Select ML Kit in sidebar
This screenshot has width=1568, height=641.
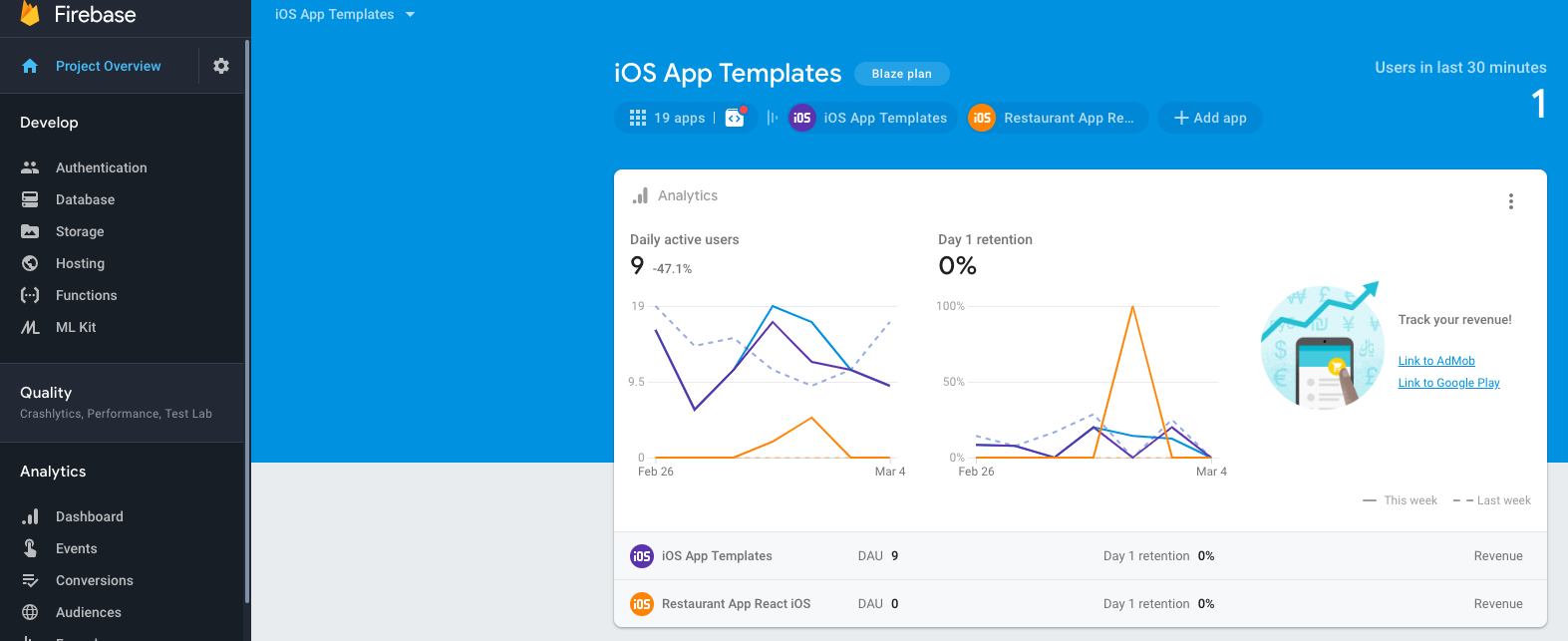(x=76, y=327)
